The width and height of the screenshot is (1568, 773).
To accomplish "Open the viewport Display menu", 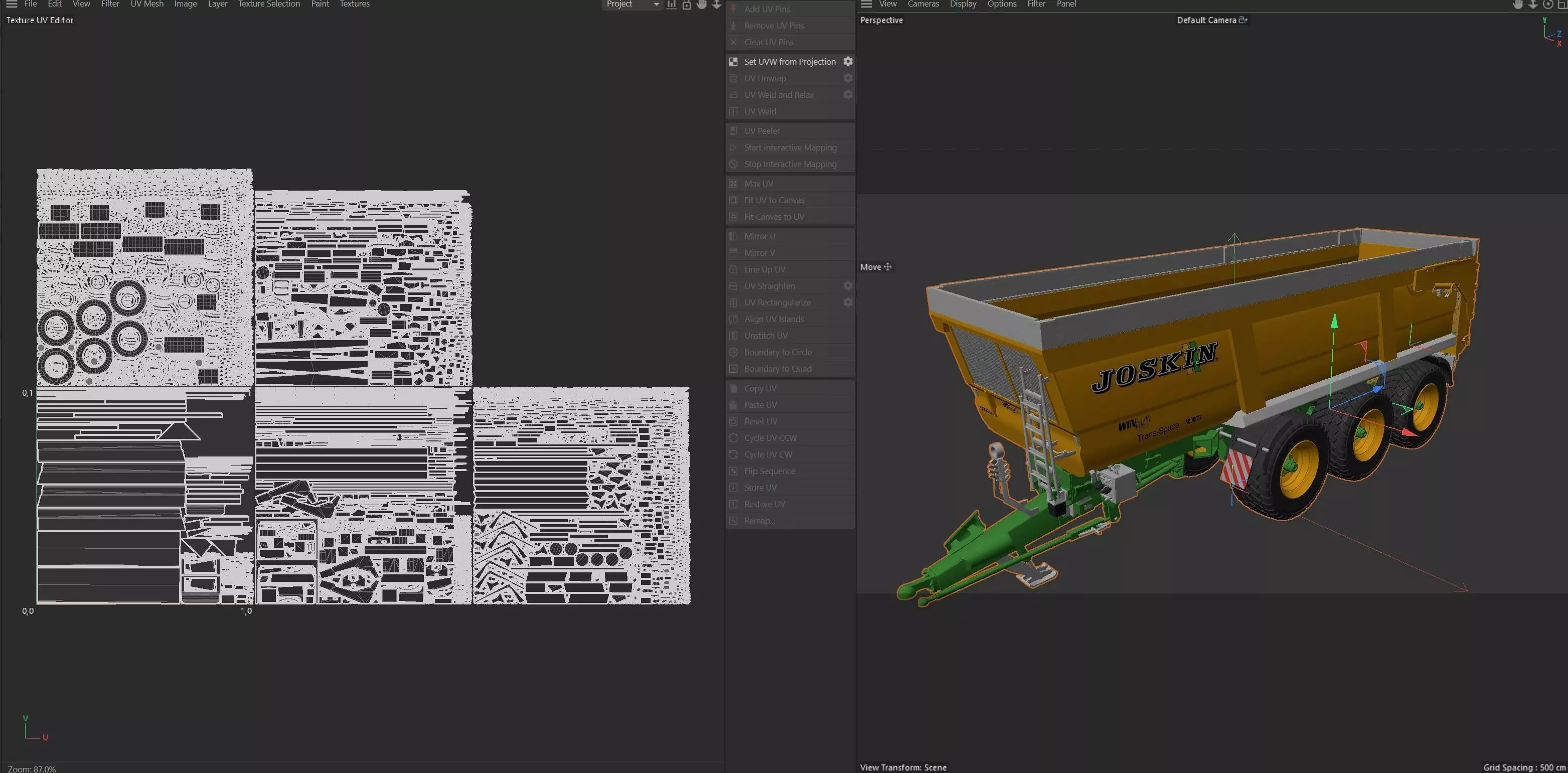I will click(963, 4).
